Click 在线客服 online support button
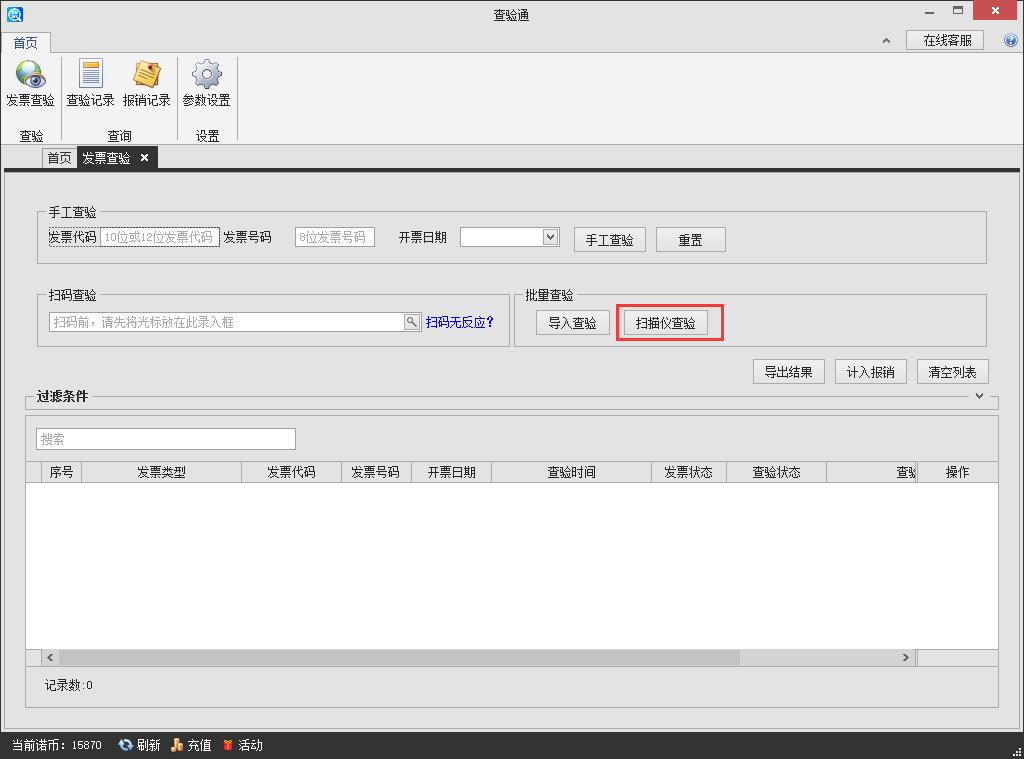The height and width of the screenshot is (759, 1024). 944,40
